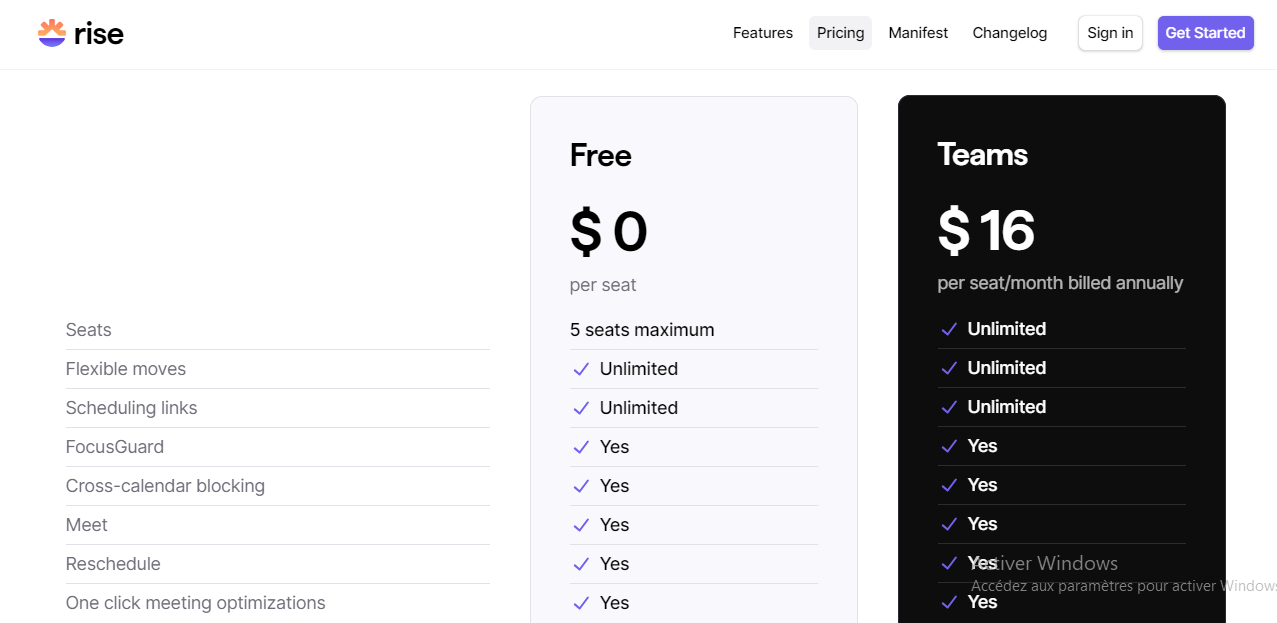This screenshot has width=1277, height=623.
Task: Click 'Unlimited' in Teams Flexible moves row
Action: pos(1007,368)
